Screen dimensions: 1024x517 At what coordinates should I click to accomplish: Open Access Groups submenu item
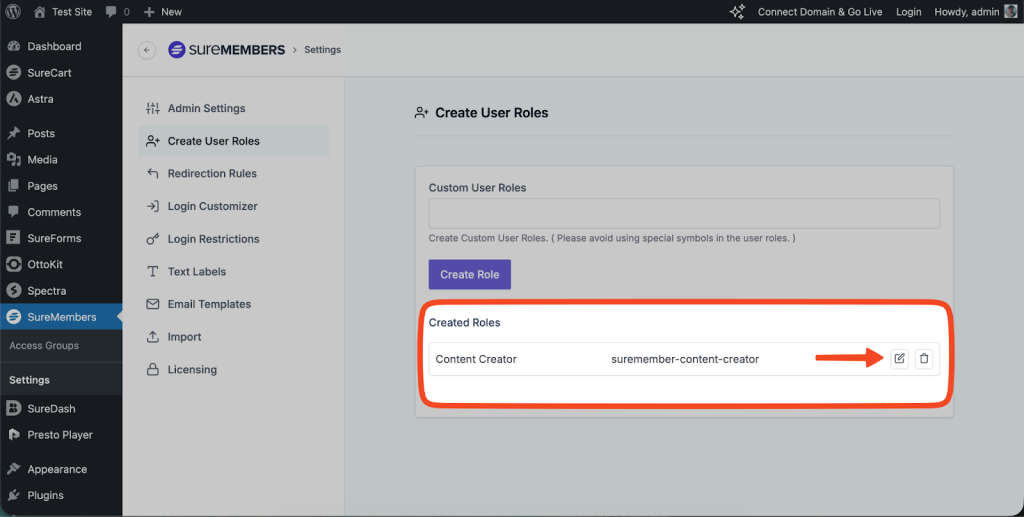tap(44, 346)
